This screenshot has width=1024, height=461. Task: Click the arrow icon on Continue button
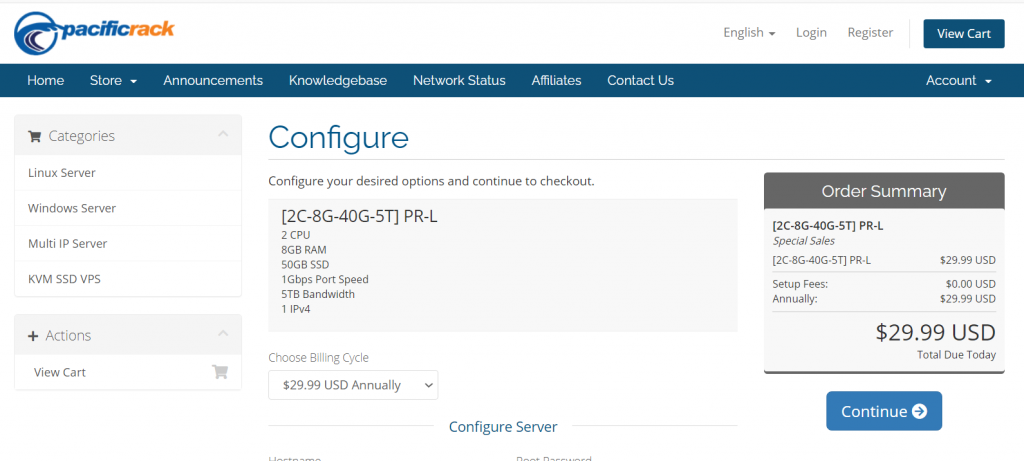tap(920, 411)
